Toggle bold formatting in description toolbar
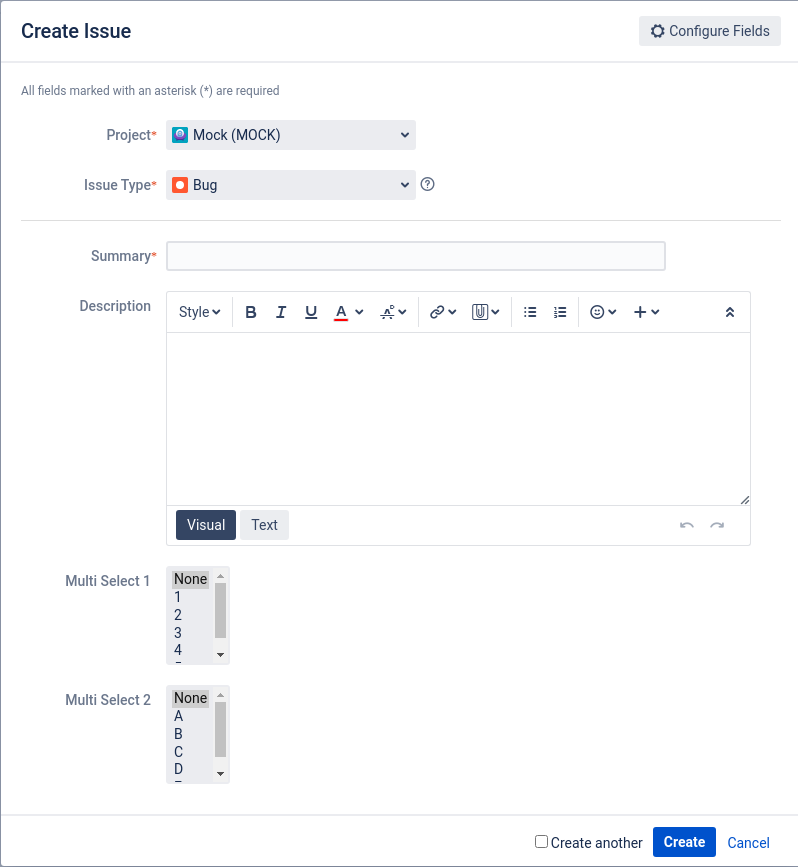The image size is (798, 867). point(251,312)
